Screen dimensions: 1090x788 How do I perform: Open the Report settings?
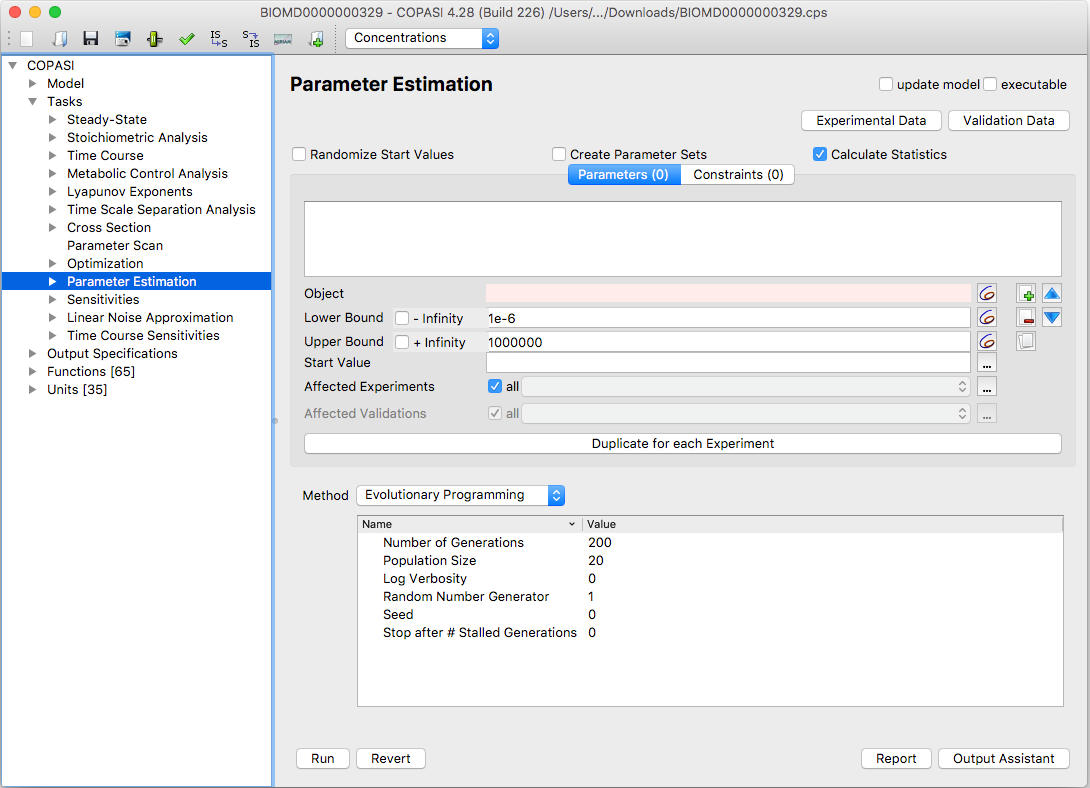pyautogui.click(x=896, y=758)
